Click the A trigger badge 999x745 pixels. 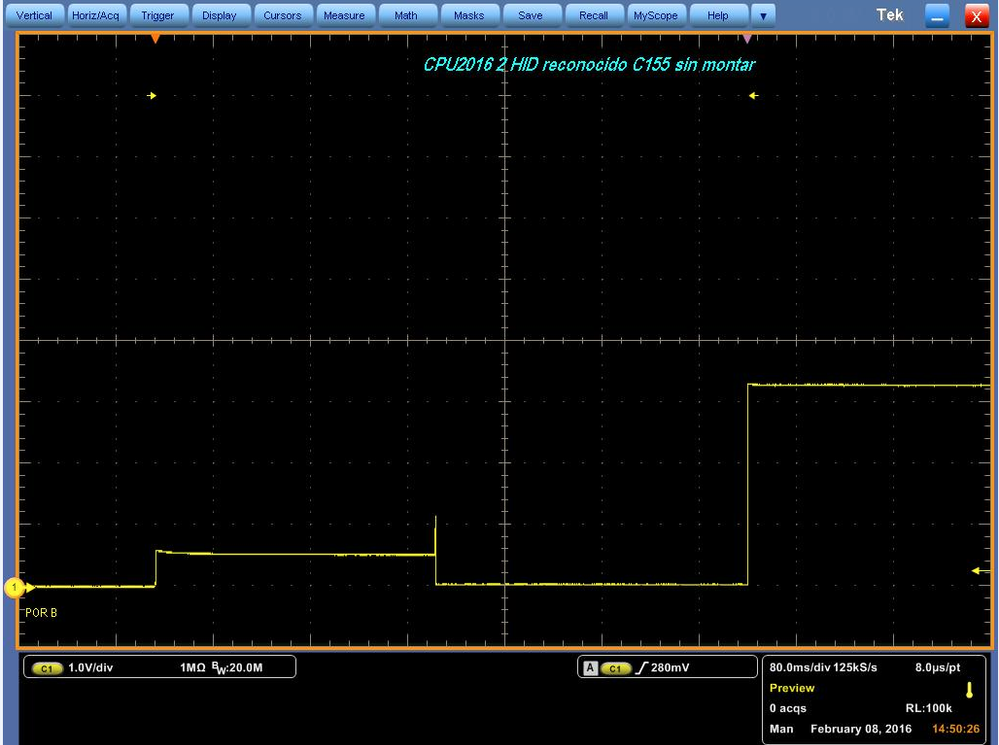pyautogui.click(x=591, y=668)
